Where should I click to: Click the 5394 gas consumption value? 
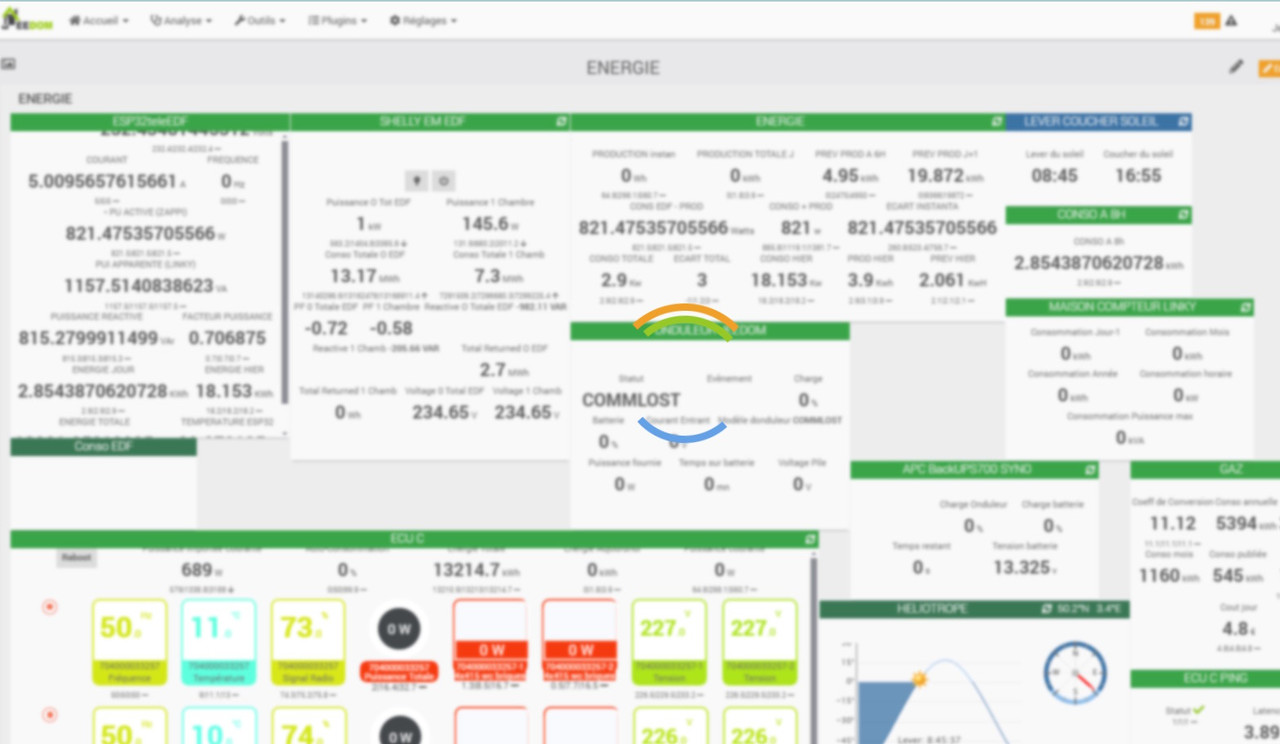1236,524
